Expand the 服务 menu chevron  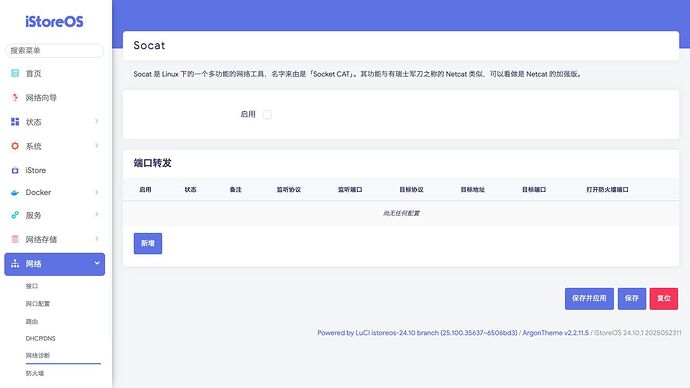(x=96, y=214)
